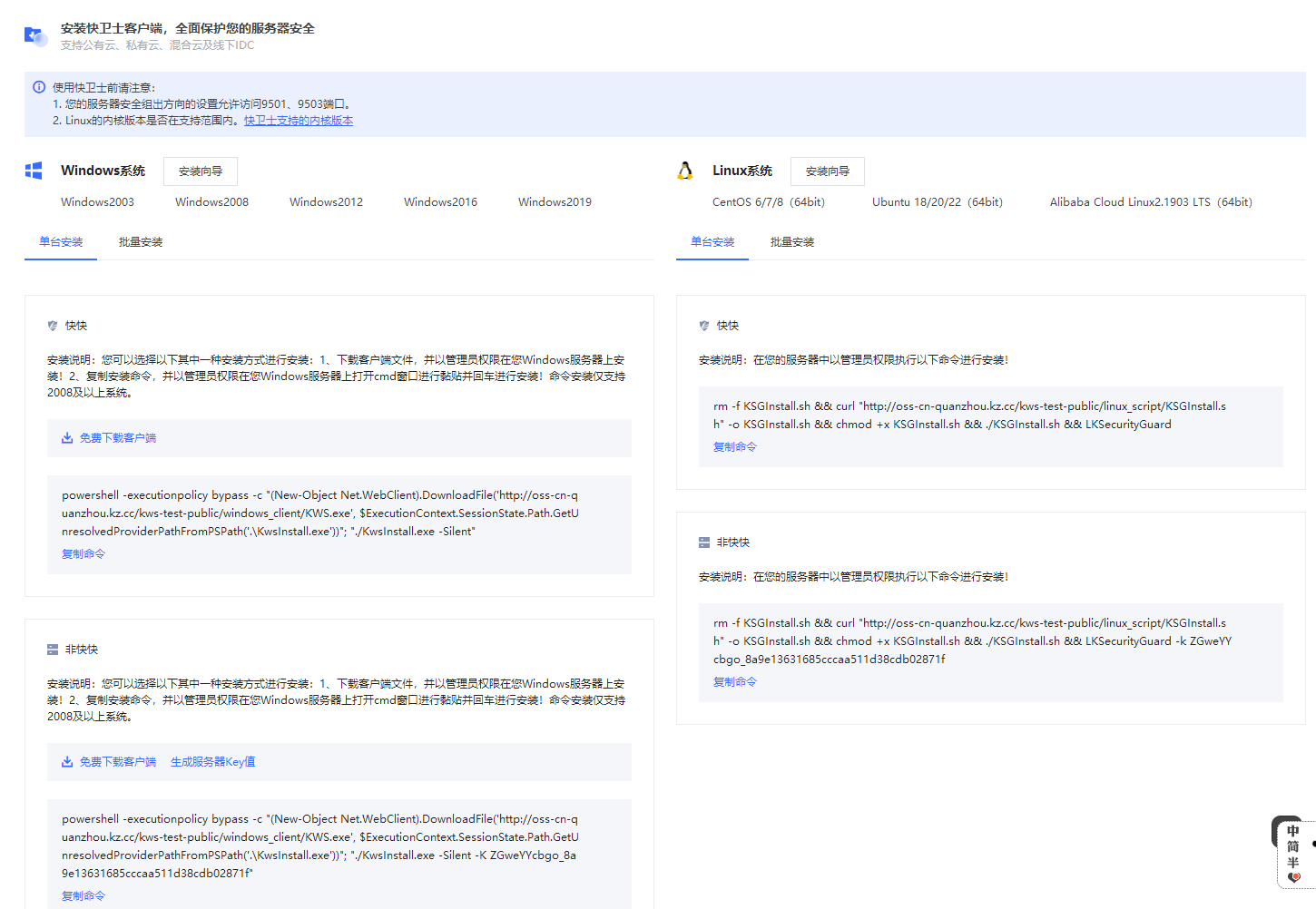The image size is (1316, 909).
Task: Open the 快卫士支持的内核版本 link
Action: click(x=299, y=121)
